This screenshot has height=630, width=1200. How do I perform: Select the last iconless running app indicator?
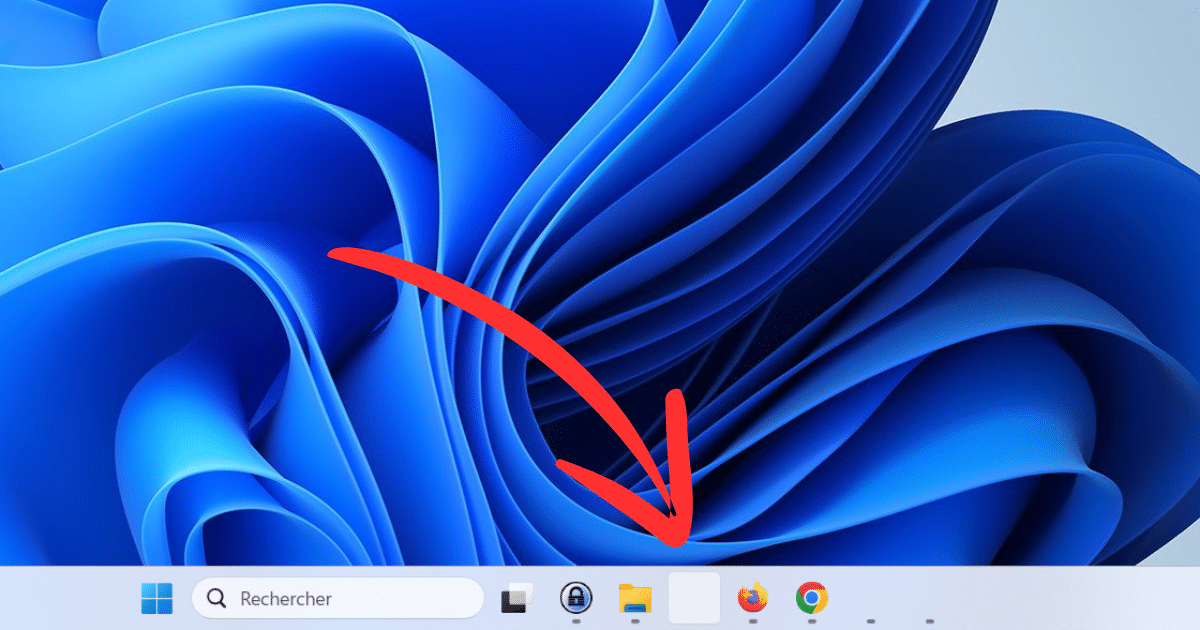[x=929, y=621]
